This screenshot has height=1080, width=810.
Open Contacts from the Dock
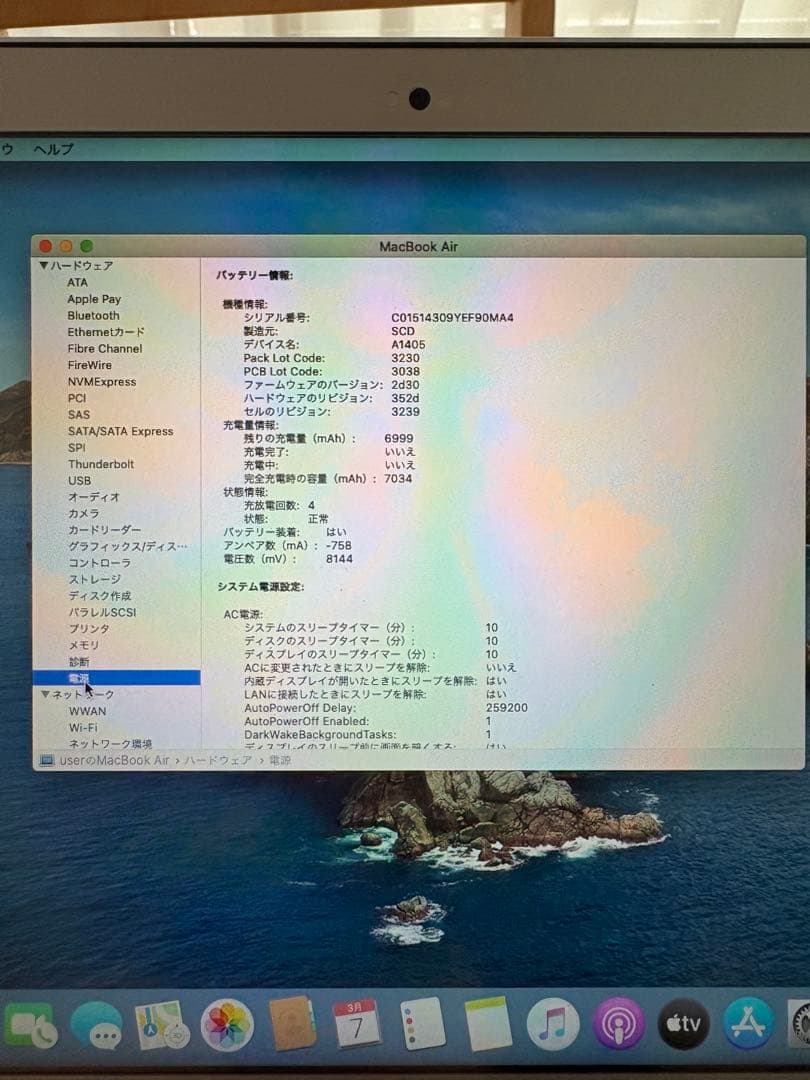[x=292, y=1023]
